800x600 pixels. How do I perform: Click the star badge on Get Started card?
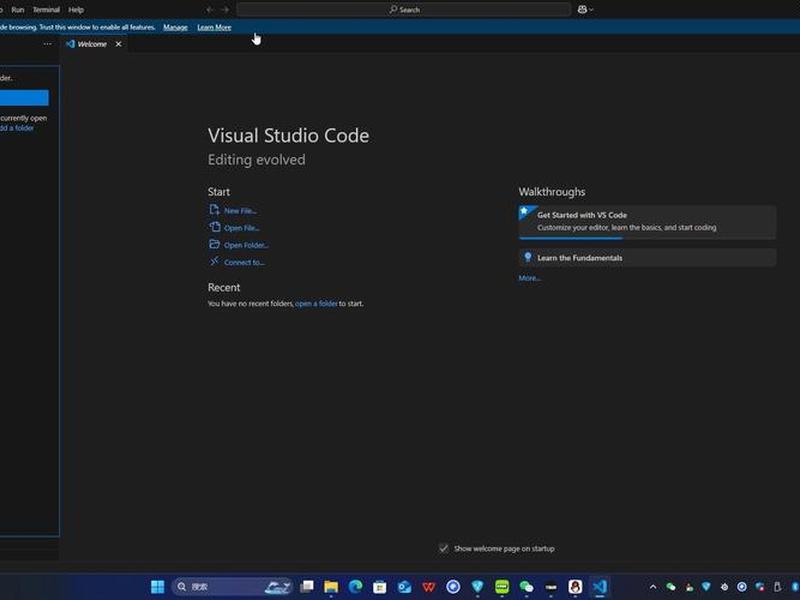pyautogui.click(x=524, y=211)
